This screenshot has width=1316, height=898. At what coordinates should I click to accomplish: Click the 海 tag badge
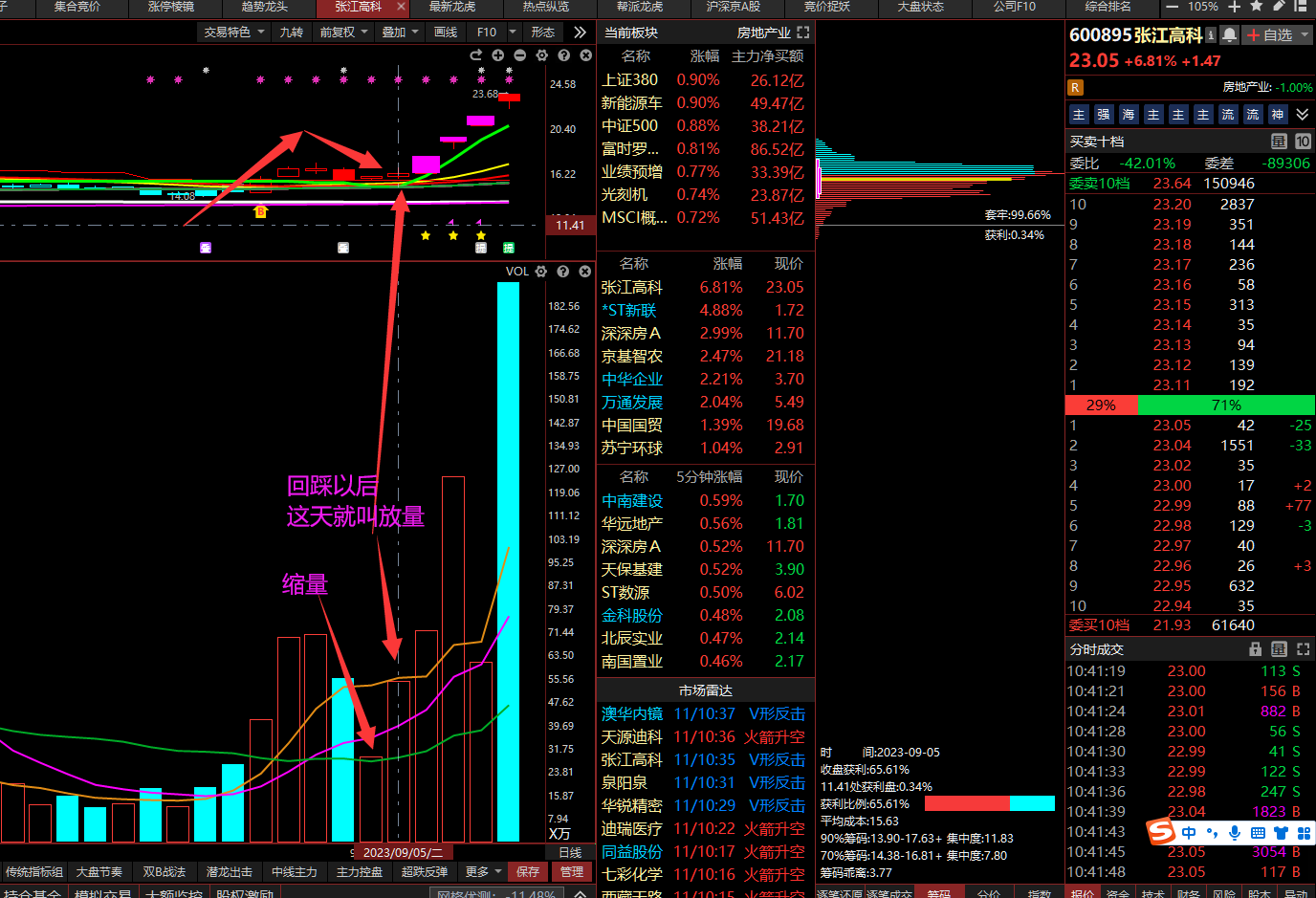pyautogui.click(x=1129, y=115)
